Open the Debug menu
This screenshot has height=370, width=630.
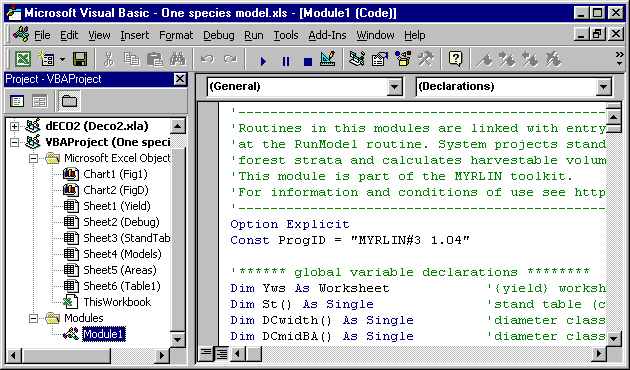[x=219, y=35]
